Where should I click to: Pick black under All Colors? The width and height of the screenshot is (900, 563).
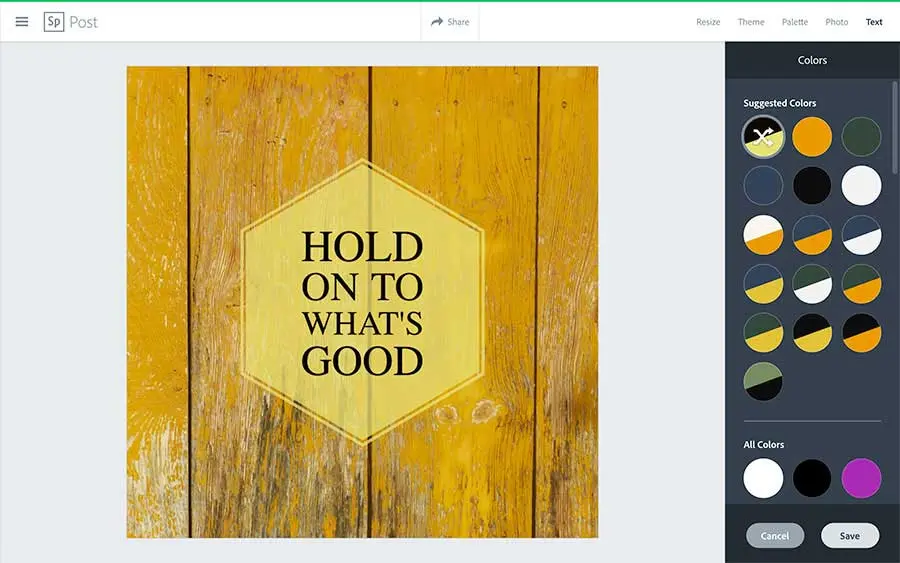pyautogui.click(x=812, y=477)
